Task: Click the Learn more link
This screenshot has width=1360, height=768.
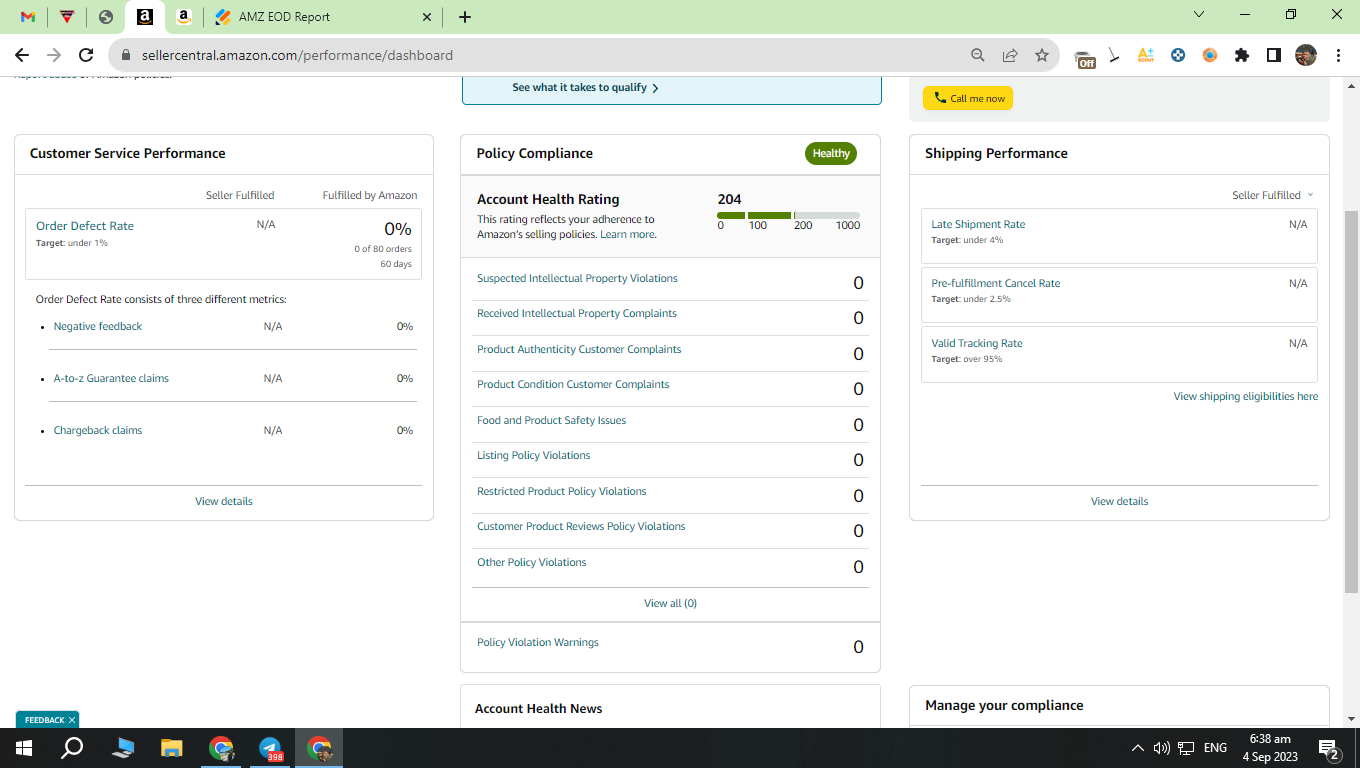Action: click(x=628, y=234)
